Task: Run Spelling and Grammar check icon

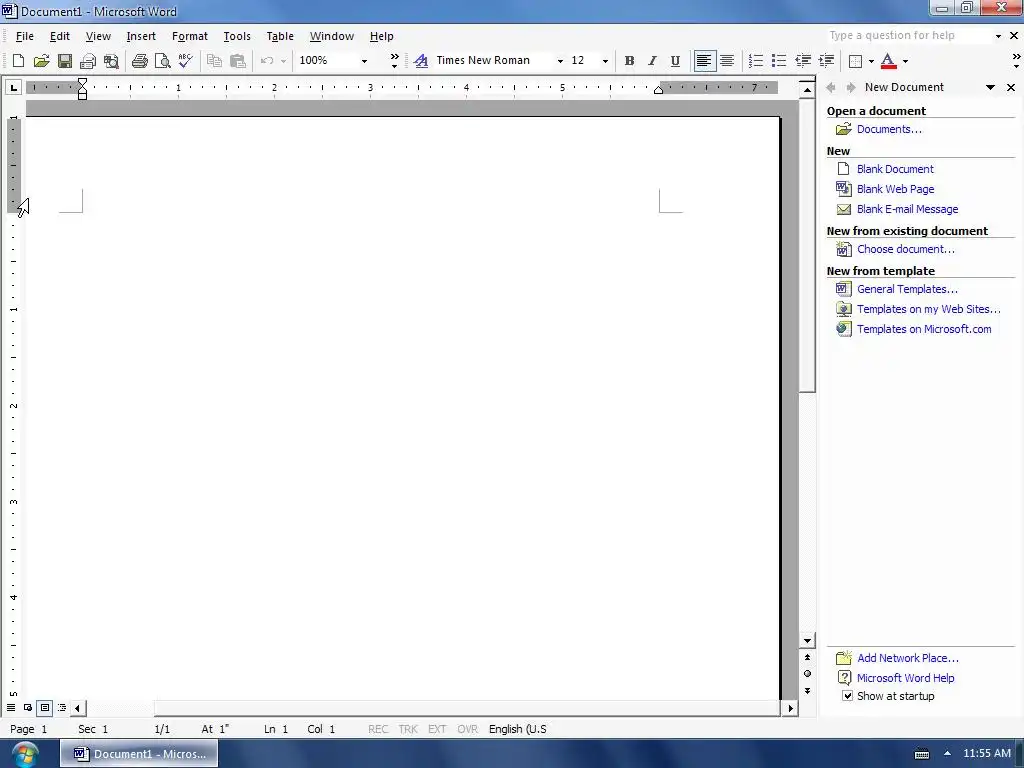Action: click(185, 61)
